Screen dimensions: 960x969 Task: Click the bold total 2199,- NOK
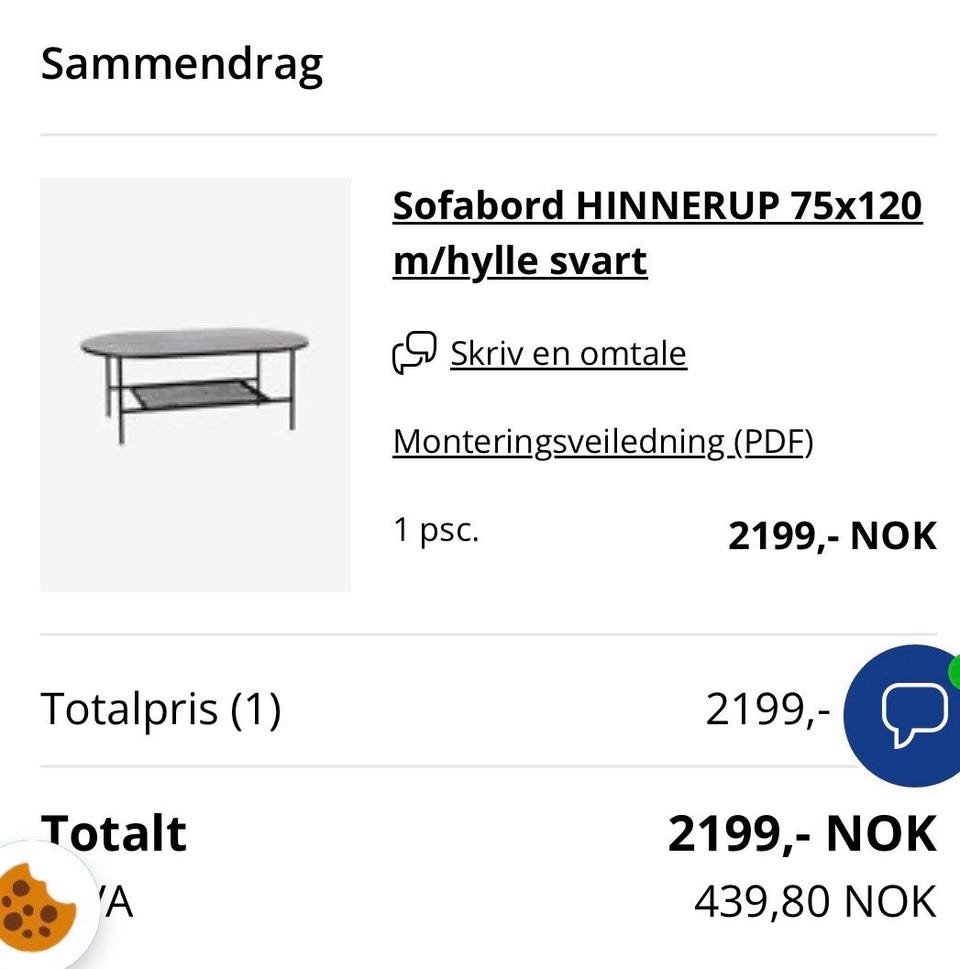click(802, 834)
